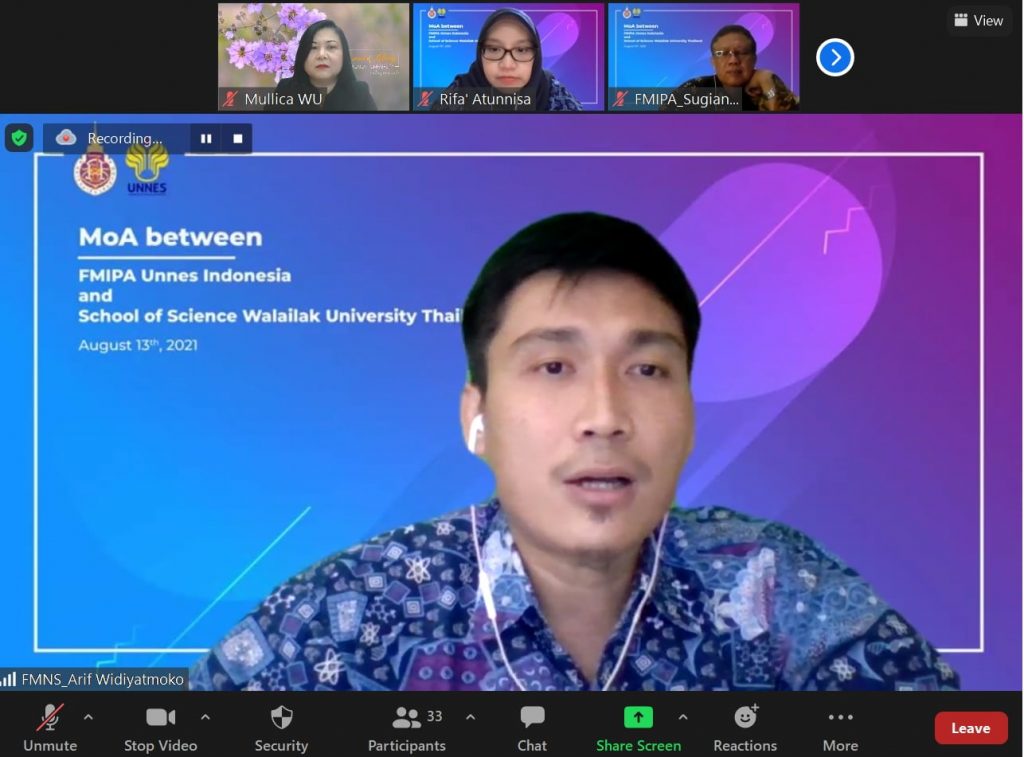Pause the cloud recording
The image size is (1024, 757).
[206, 139]
